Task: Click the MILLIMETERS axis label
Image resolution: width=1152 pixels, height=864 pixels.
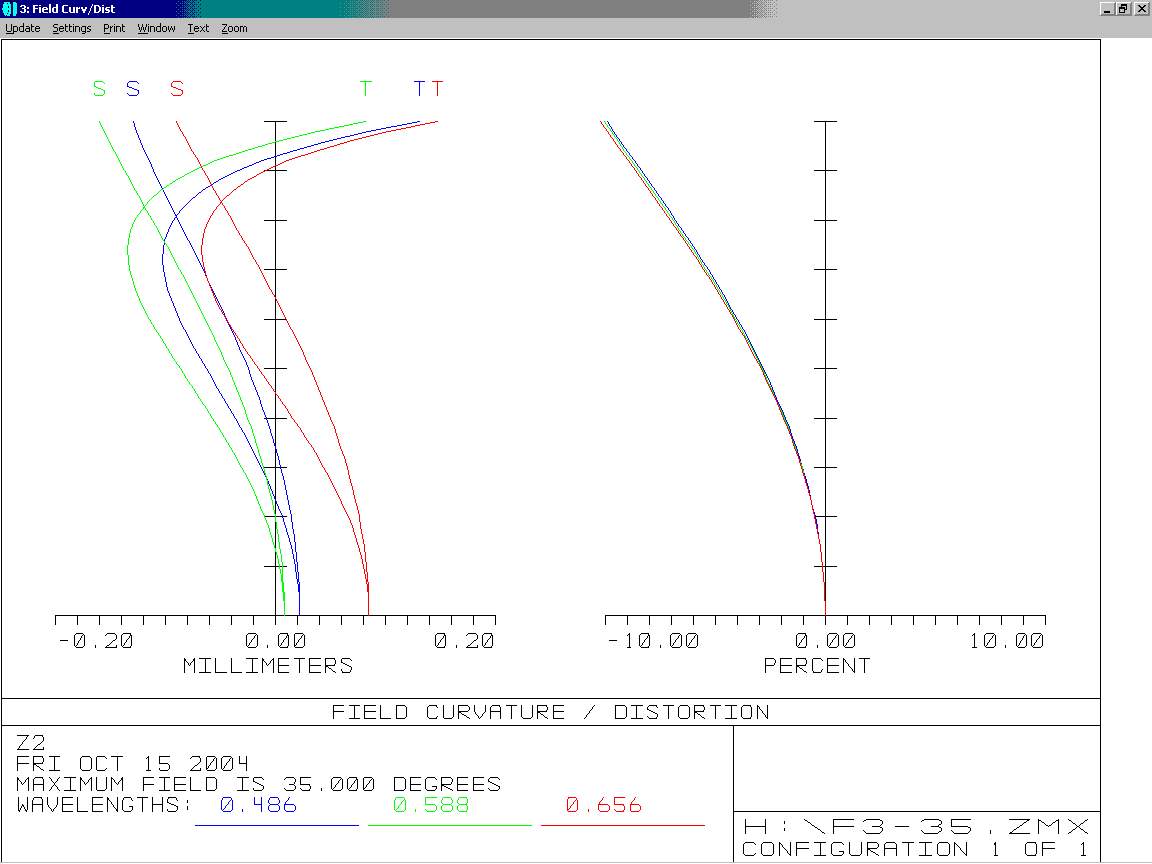Action: pyautogui.click(x=268, y=666)
